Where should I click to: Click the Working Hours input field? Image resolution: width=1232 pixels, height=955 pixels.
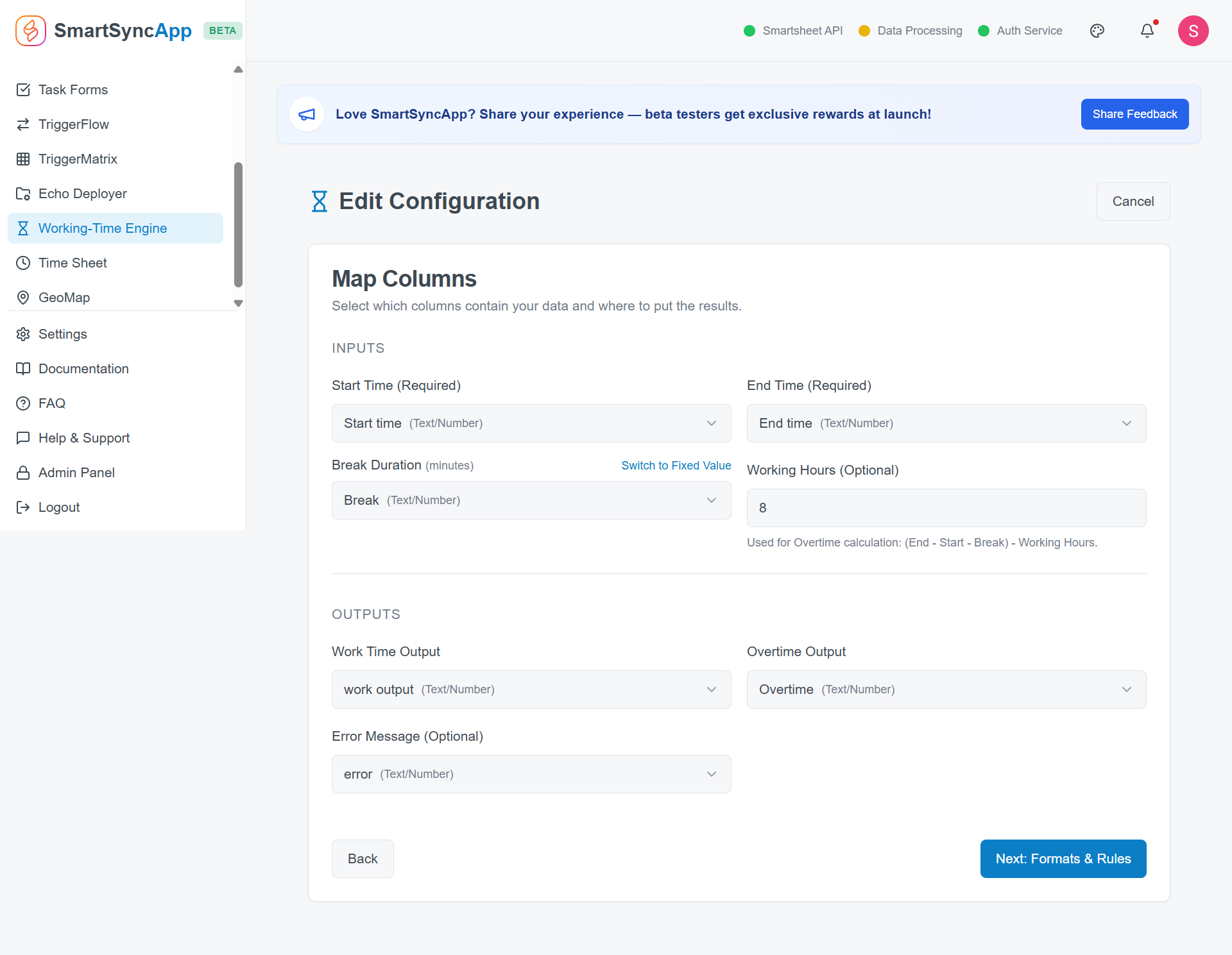click(x=946, y=508)
